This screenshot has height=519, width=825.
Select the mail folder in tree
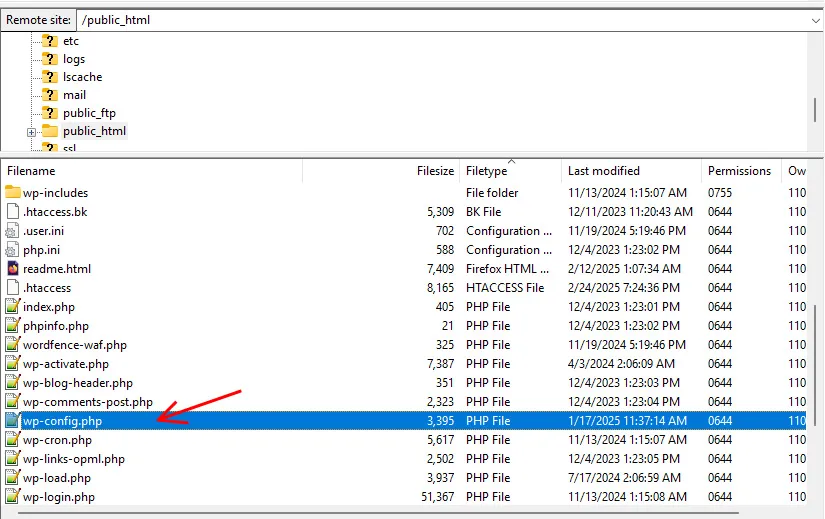74,95
